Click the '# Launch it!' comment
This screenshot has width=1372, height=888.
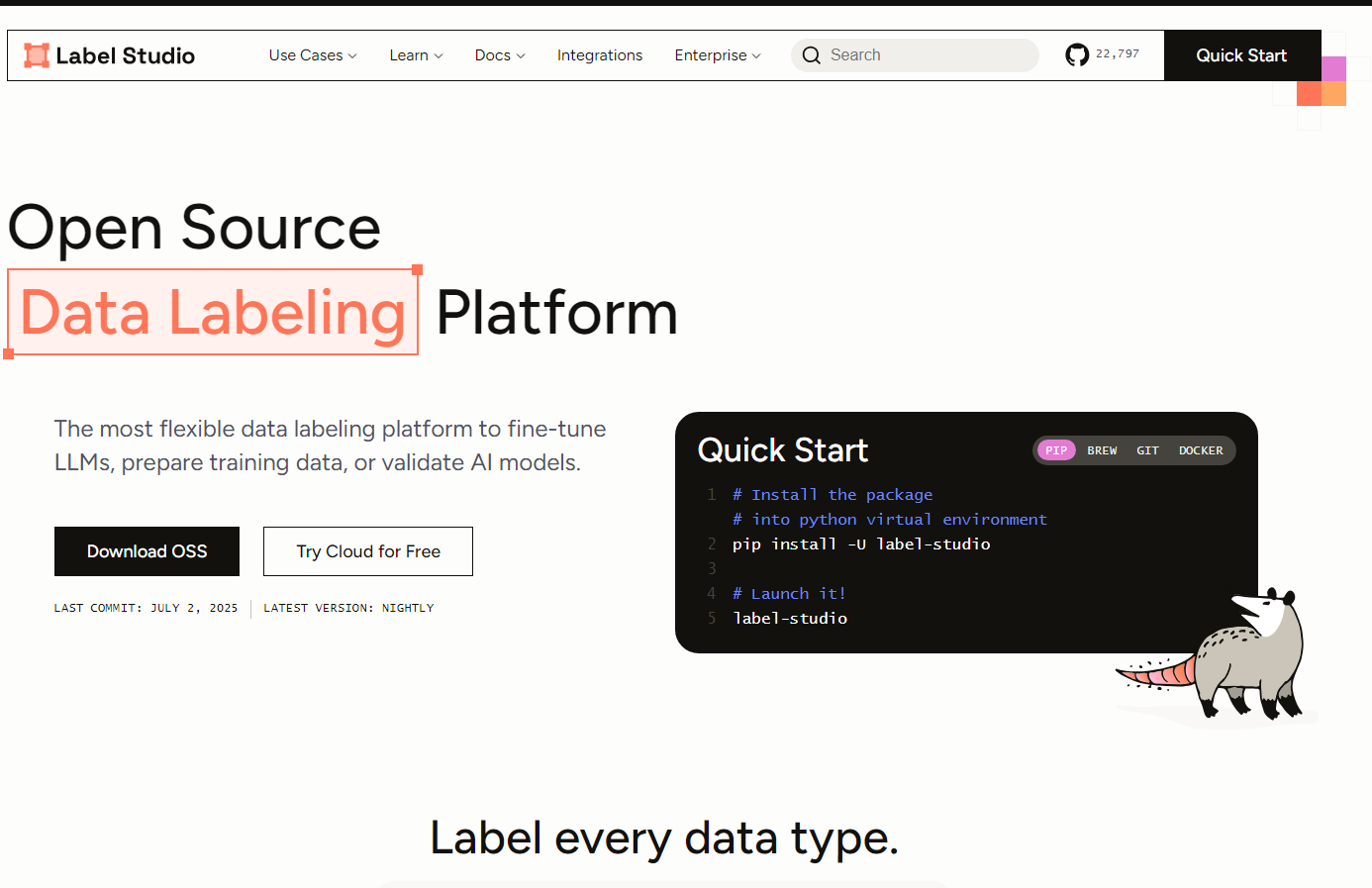789,594
